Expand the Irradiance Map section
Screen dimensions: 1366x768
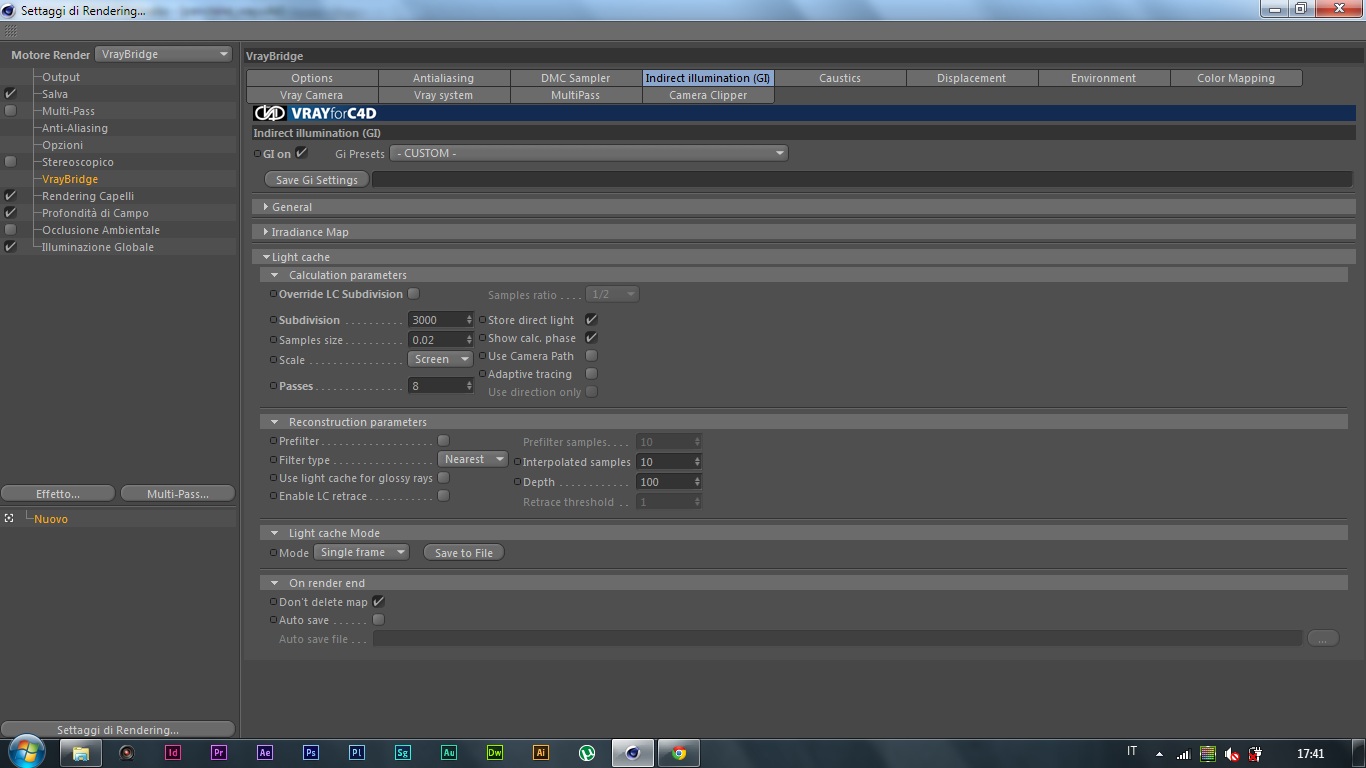point(266,232)
